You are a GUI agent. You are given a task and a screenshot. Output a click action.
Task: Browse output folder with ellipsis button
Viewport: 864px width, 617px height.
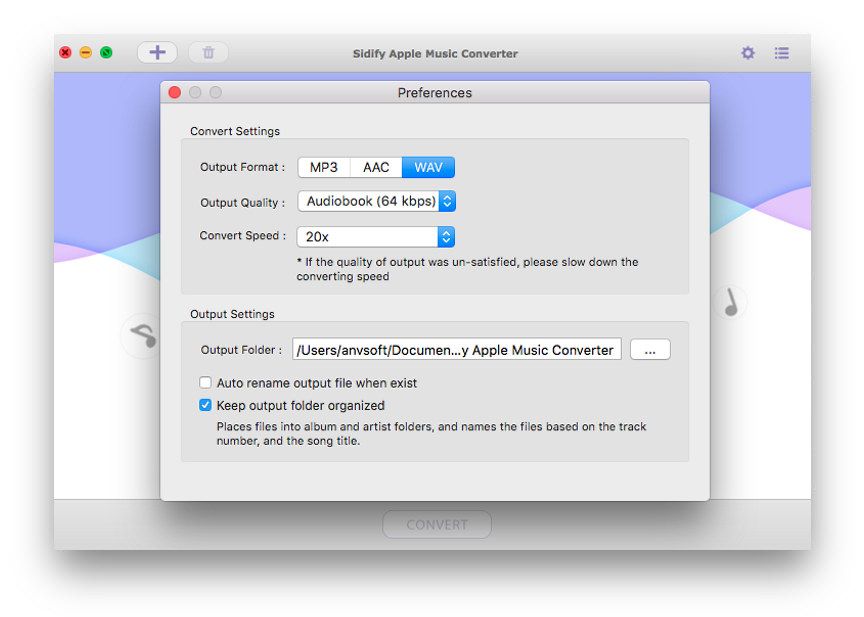650,350
